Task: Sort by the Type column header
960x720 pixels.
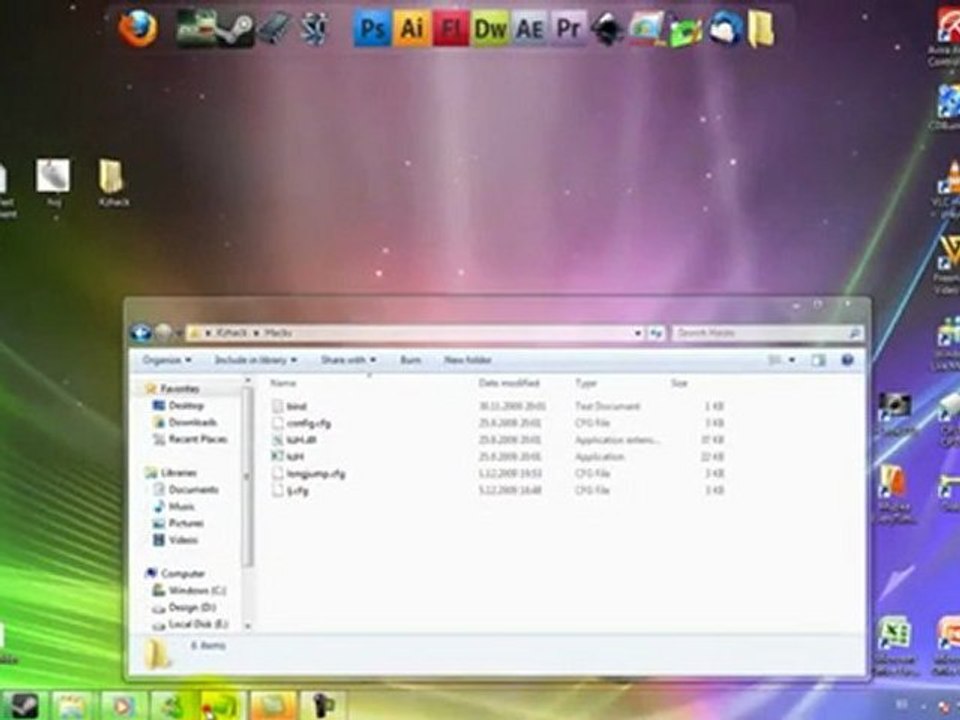Action: [586, 383]
